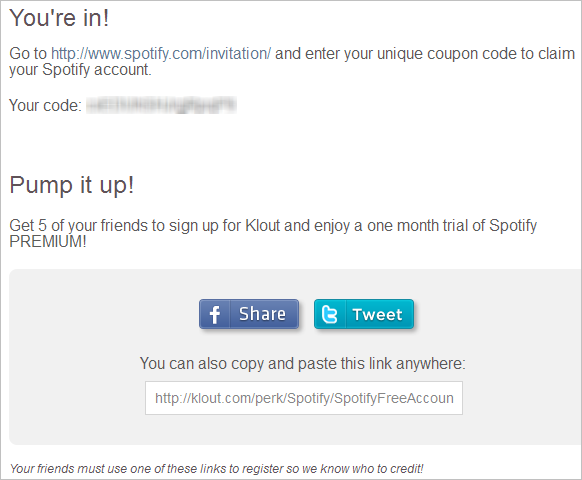Click empty gray area of the share panel
The height and width of the screenshot is (480, 582).
[74, 356]
